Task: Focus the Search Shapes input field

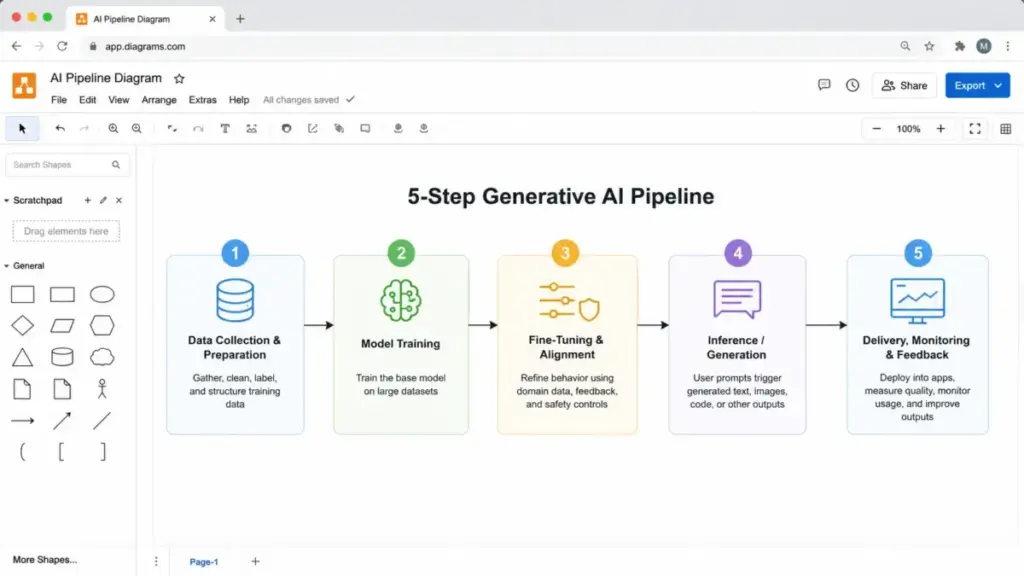Action: 67,165
